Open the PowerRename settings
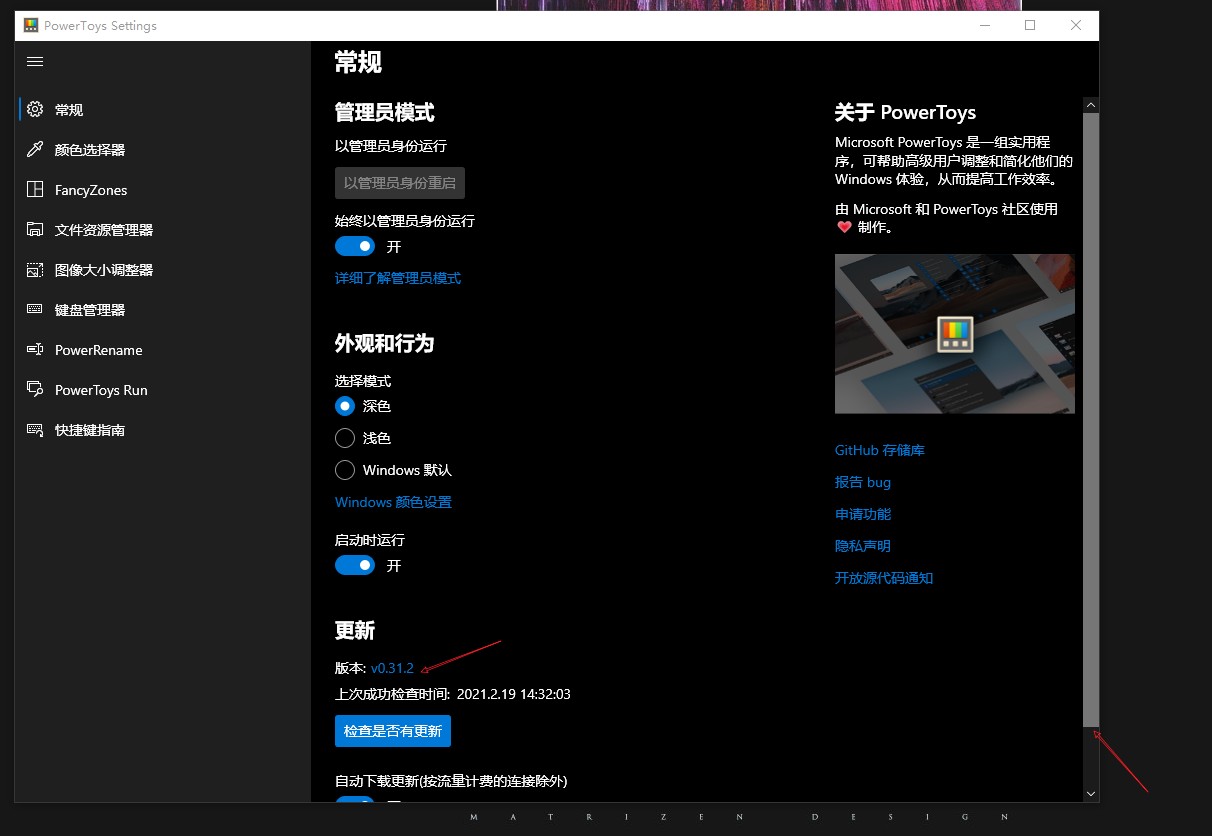 [96, 349]
